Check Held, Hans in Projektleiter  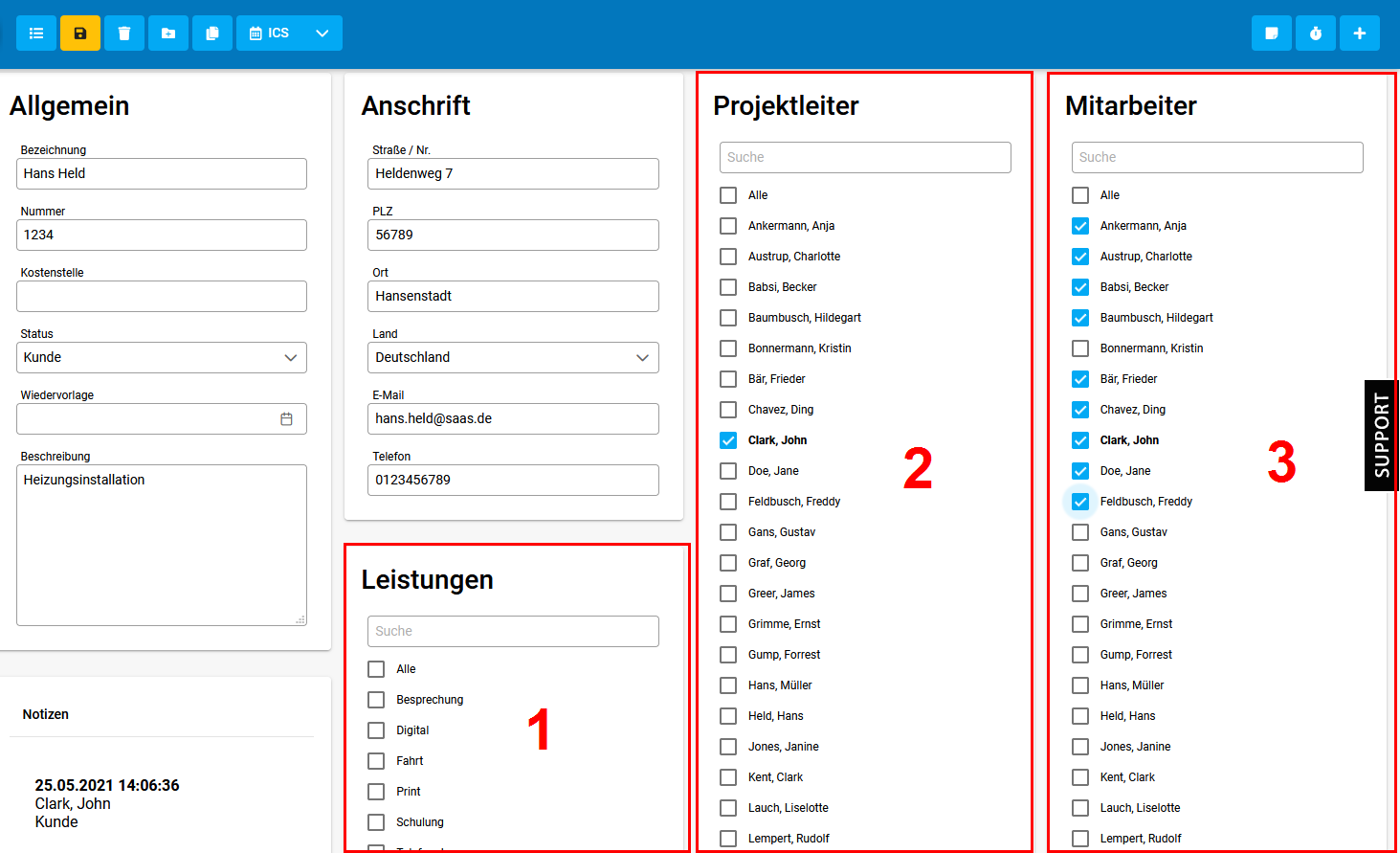728,716
